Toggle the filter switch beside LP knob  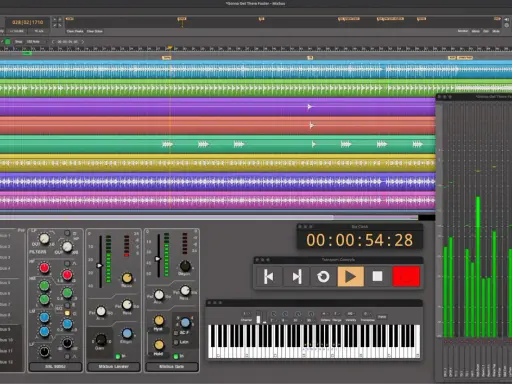[x=67, y=233]
